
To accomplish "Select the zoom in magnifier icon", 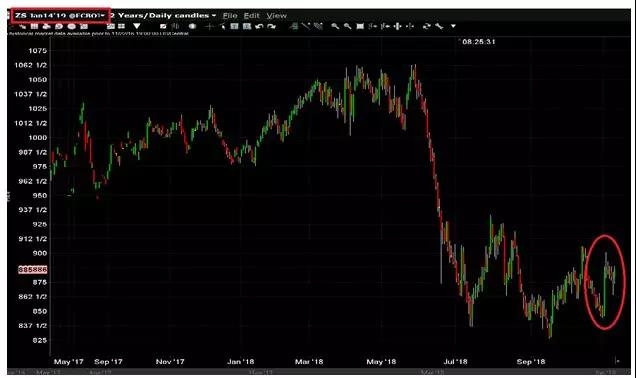I will tap(335, 26).
